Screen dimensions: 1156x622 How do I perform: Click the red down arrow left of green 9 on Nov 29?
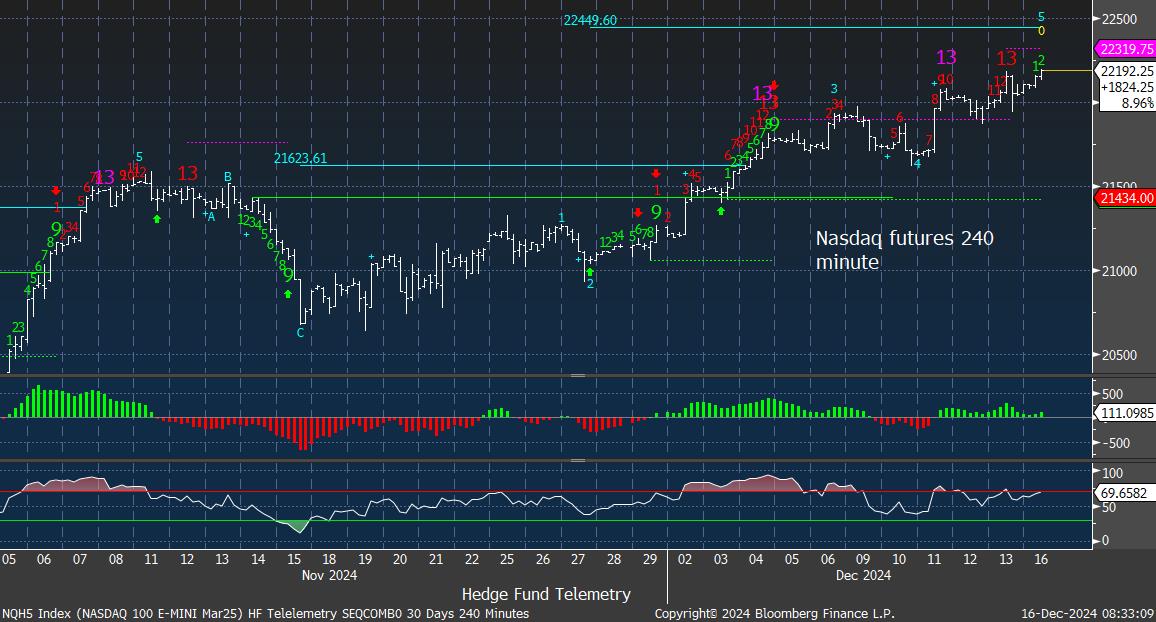pyautogui.click(x=638, y=213)
